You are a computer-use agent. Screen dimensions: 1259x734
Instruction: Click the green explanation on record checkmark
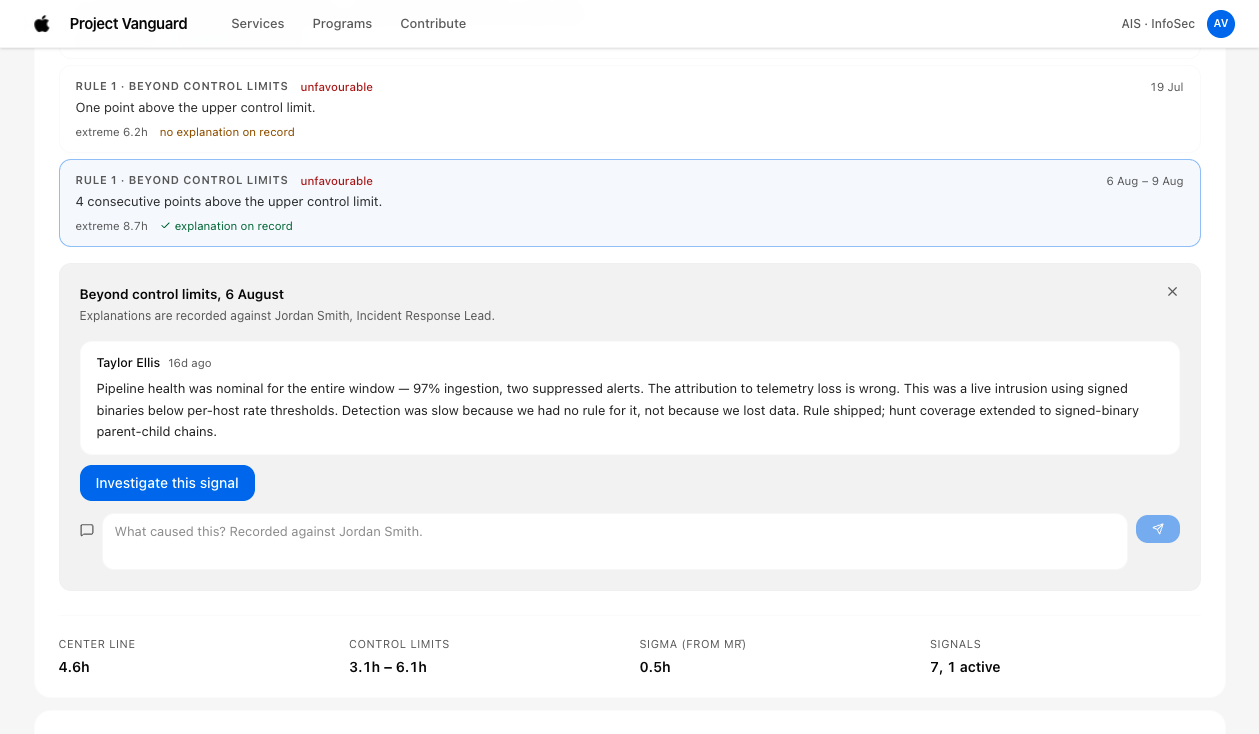tap(166, 226)
